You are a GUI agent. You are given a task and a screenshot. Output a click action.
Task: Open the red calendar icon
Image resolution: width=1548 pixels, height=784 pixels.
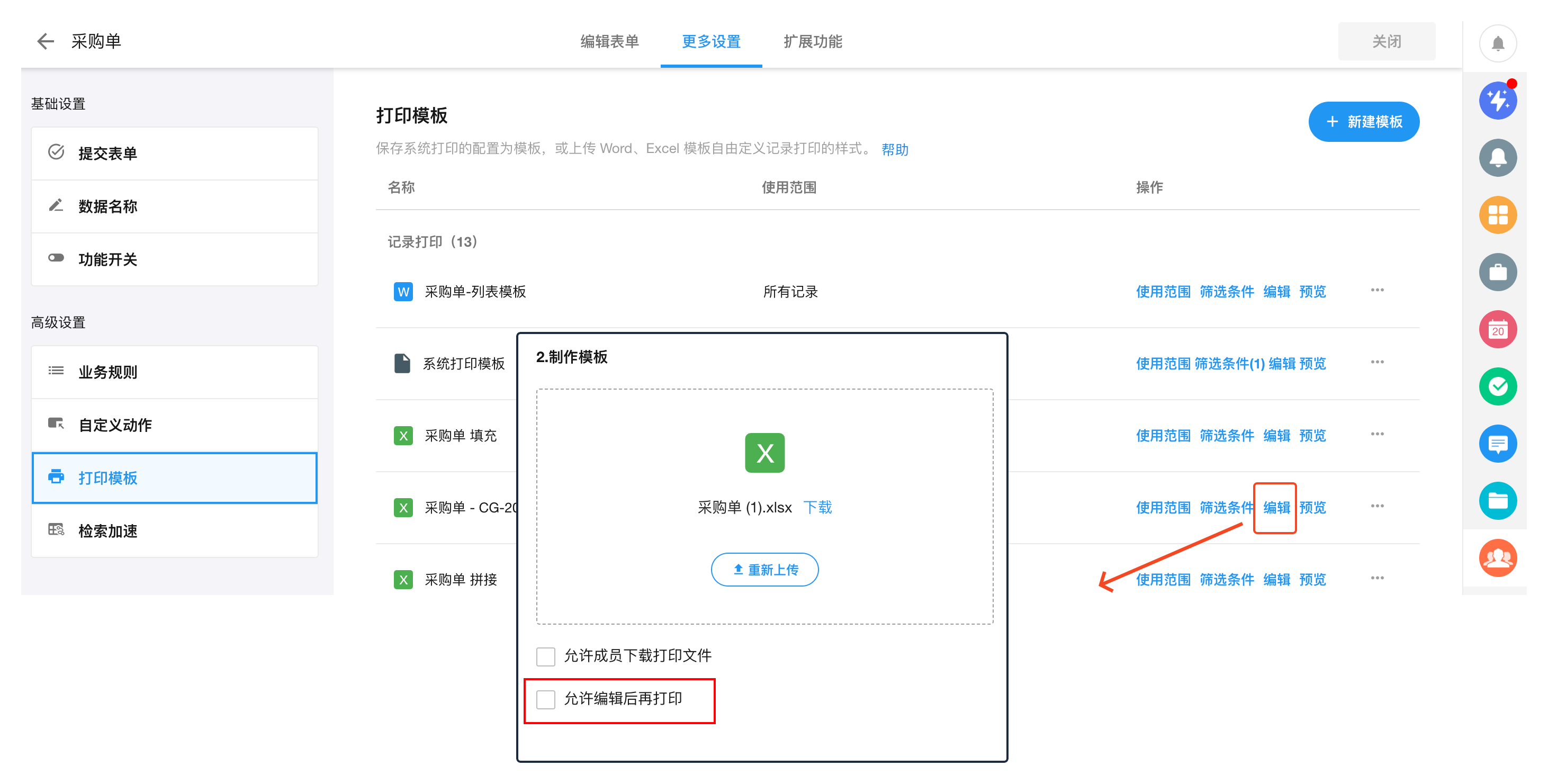pyautogui.click(x=1498, y=329)
